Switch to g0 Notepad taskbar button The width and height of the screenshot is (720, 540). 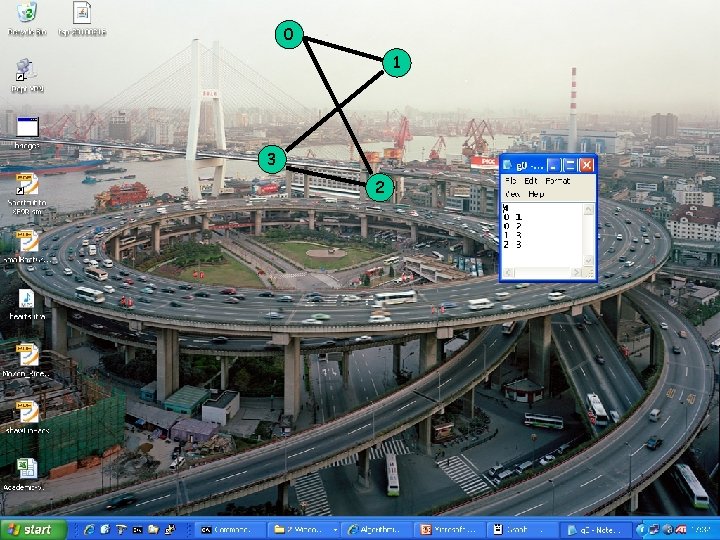[598, 530]
